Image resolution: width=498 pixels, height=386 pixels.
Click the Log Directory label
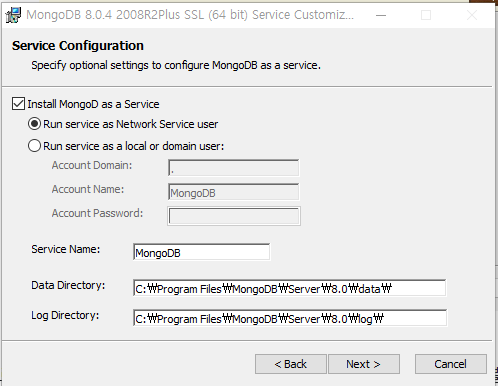[x=65, y=315]
